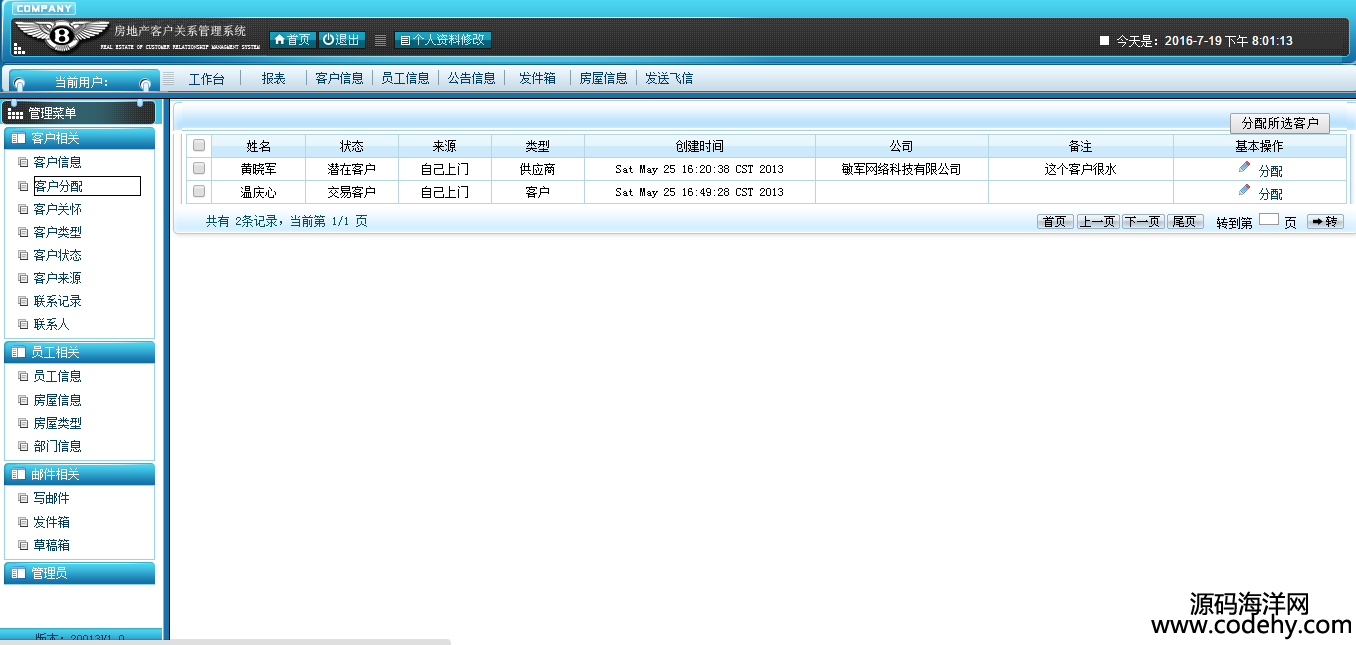1356x645 pixels.
Task: Open the 报表 top menu item
Action: click(273, 78)
